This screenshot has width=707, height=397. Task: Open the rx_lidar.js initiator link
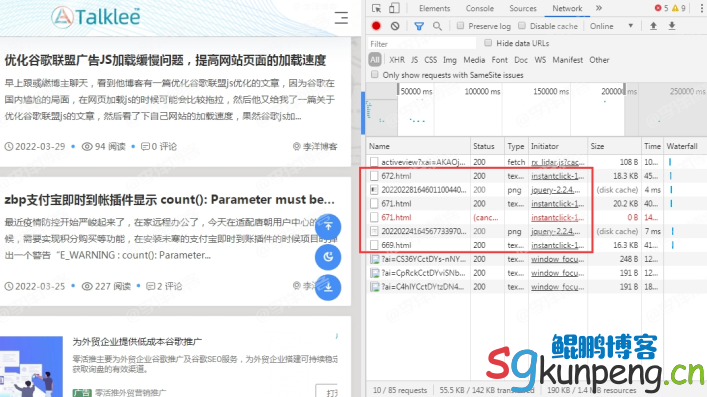[558, 162]
